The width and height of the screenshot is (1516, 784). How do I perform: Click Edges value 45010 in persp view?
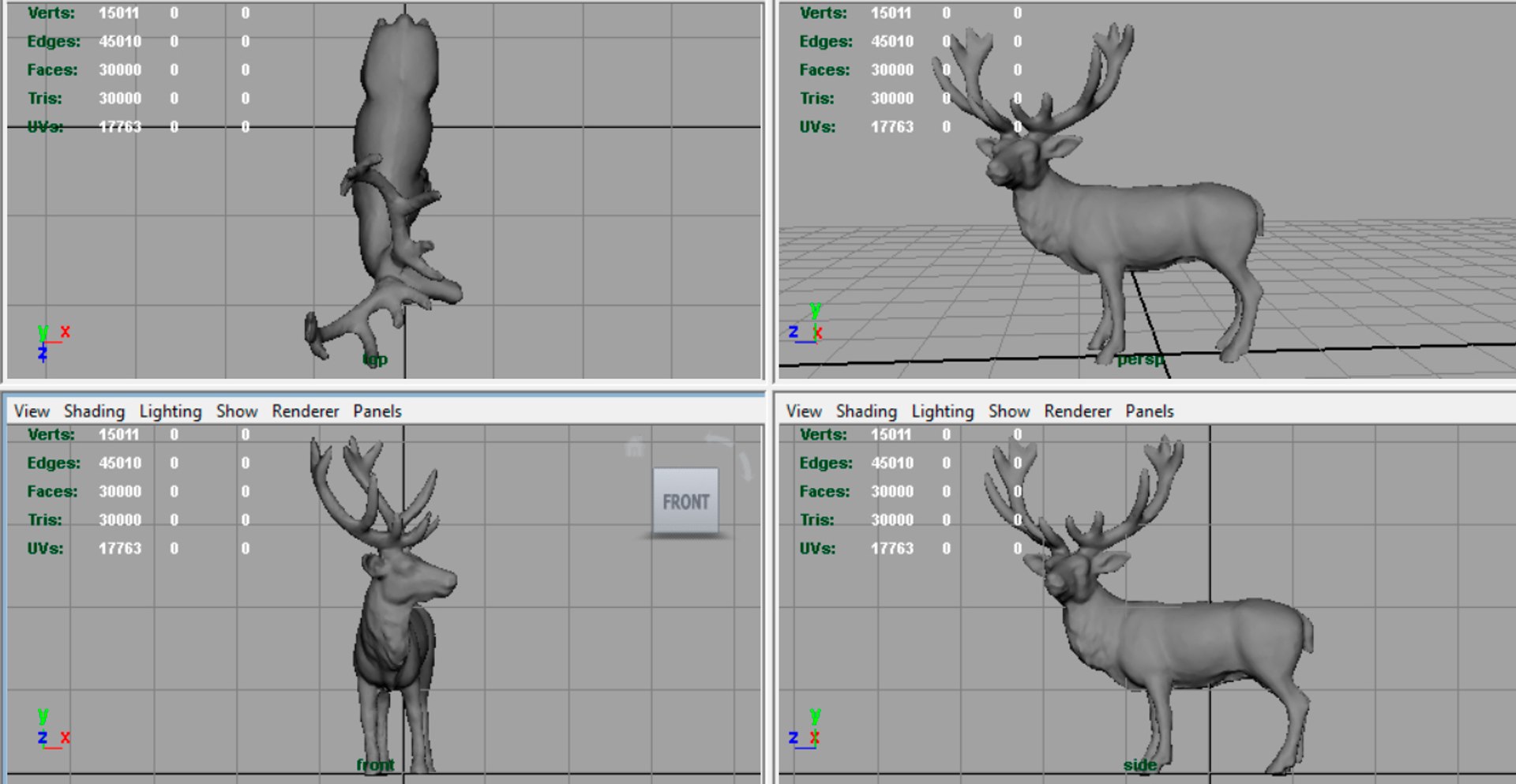(892, 42)
